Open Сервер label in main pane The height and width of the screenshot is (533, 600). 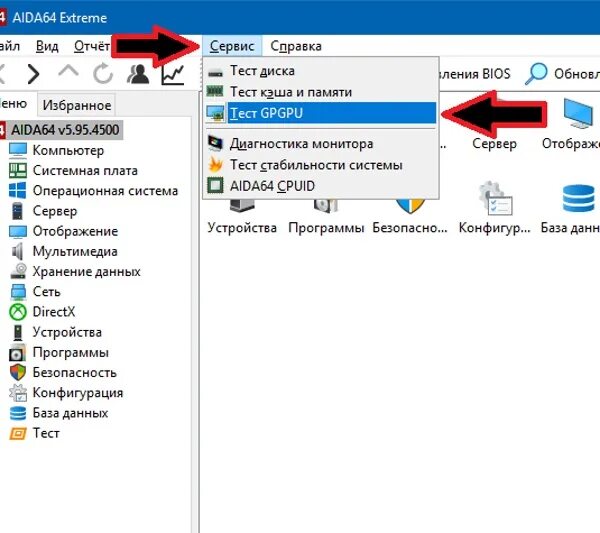[494, 144]
